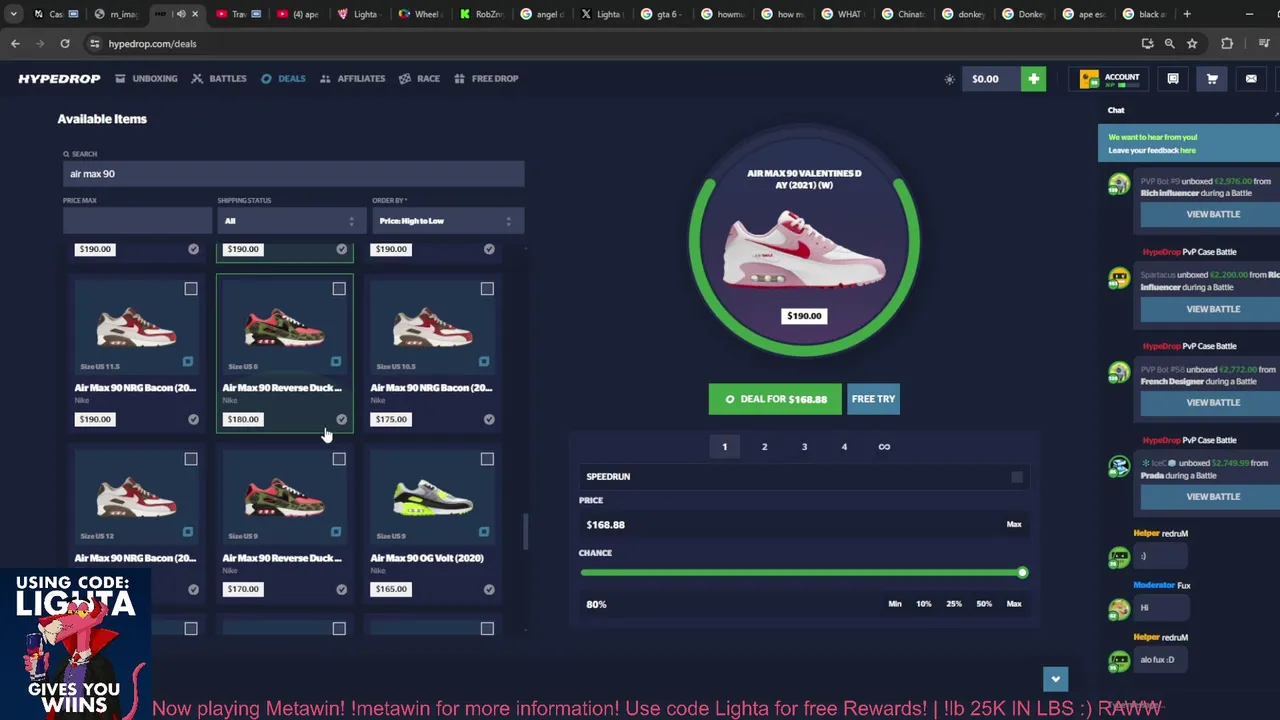Image resolution: width=1280 pixels, height=720 pixels.
Task: Tick checkbox on Size US 9 Reverse Duck card
Action: (339, 459)
